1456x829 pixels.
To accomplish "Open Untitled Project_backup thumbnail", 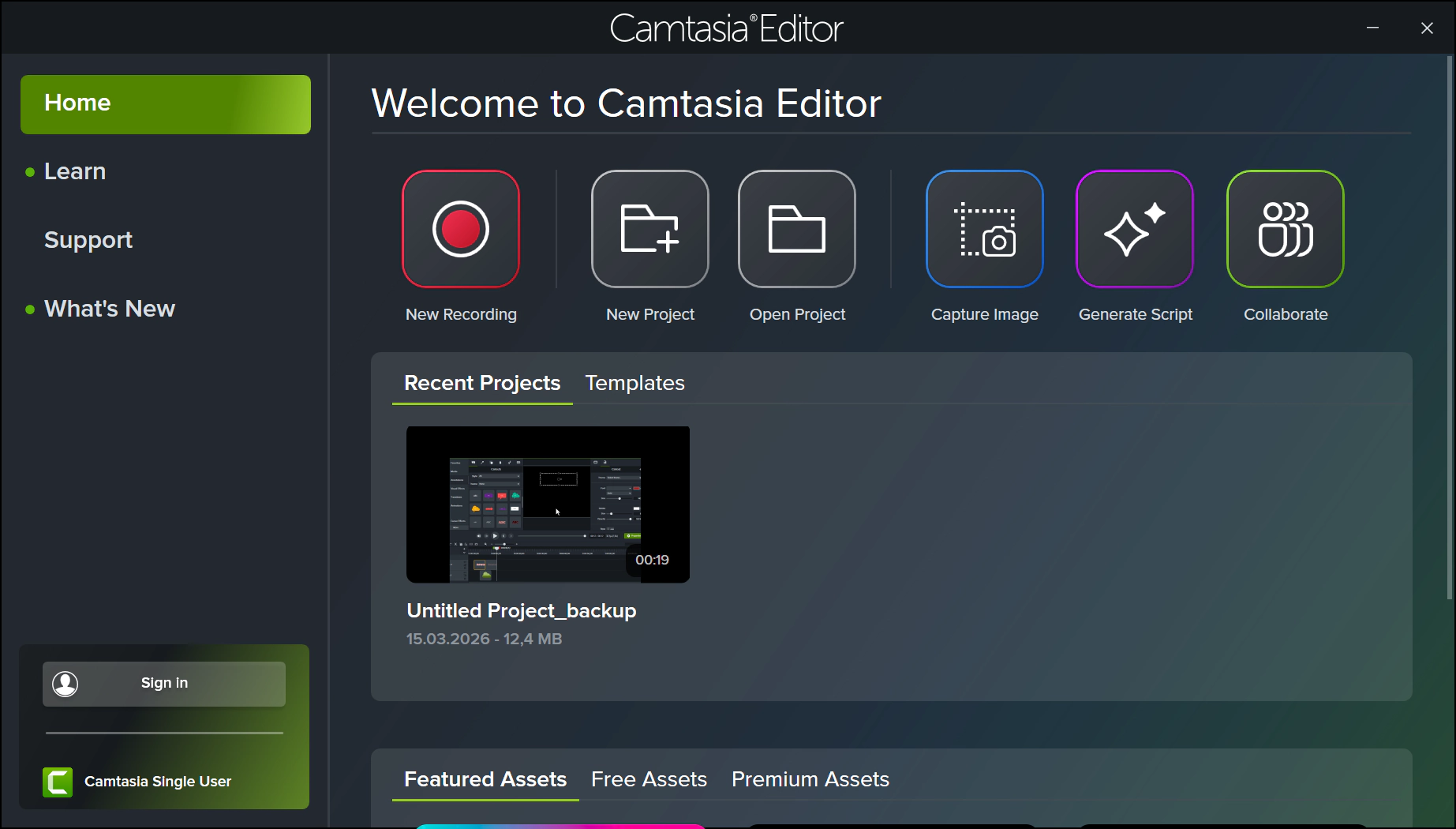I will [548, 505].
